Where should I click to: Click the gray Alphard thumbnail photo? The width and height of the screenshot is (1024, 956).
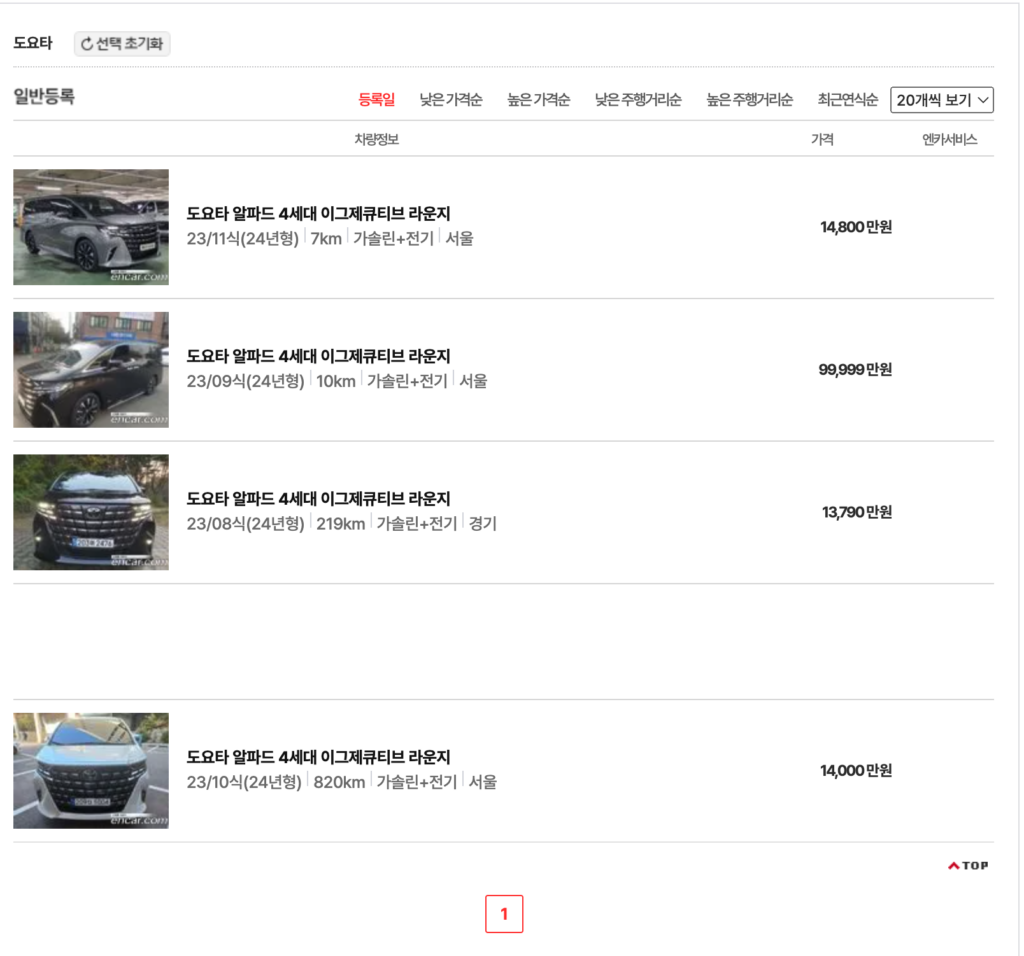[90, 227]
